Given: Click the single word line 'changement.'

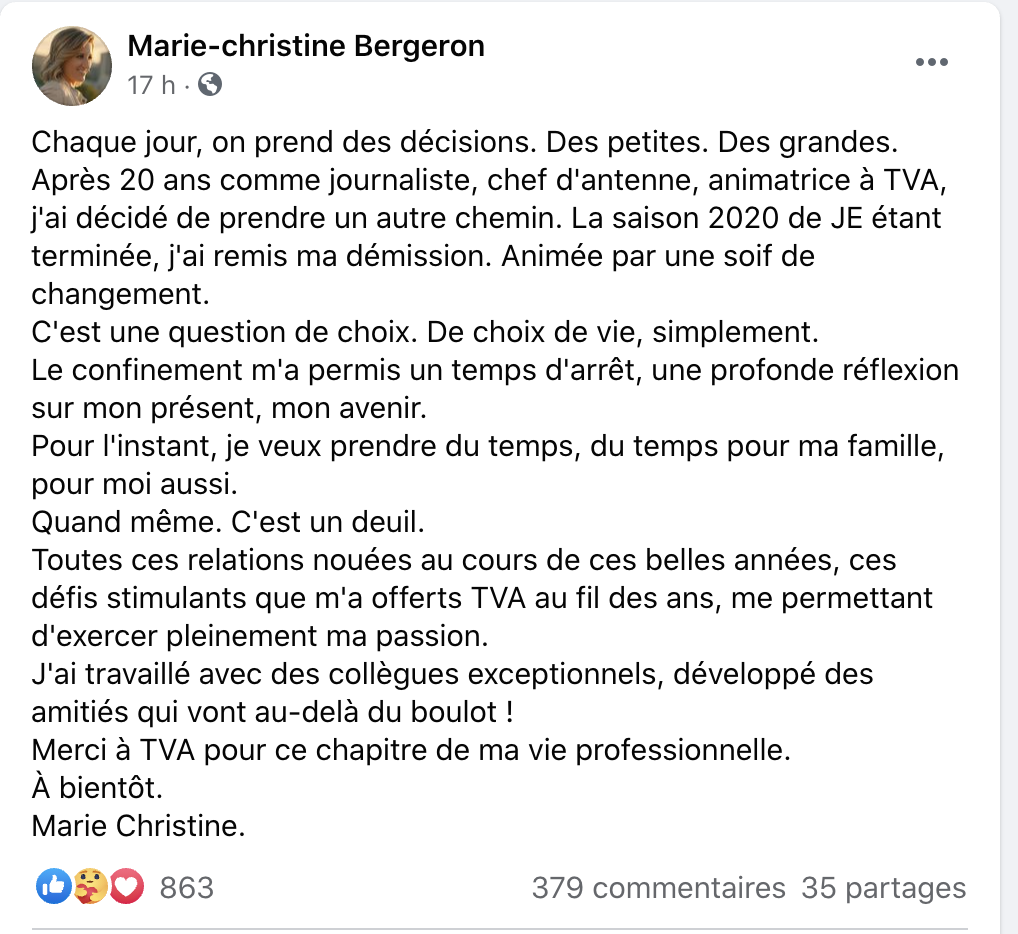Looking at the screenshot, I should tap(120, 294).
